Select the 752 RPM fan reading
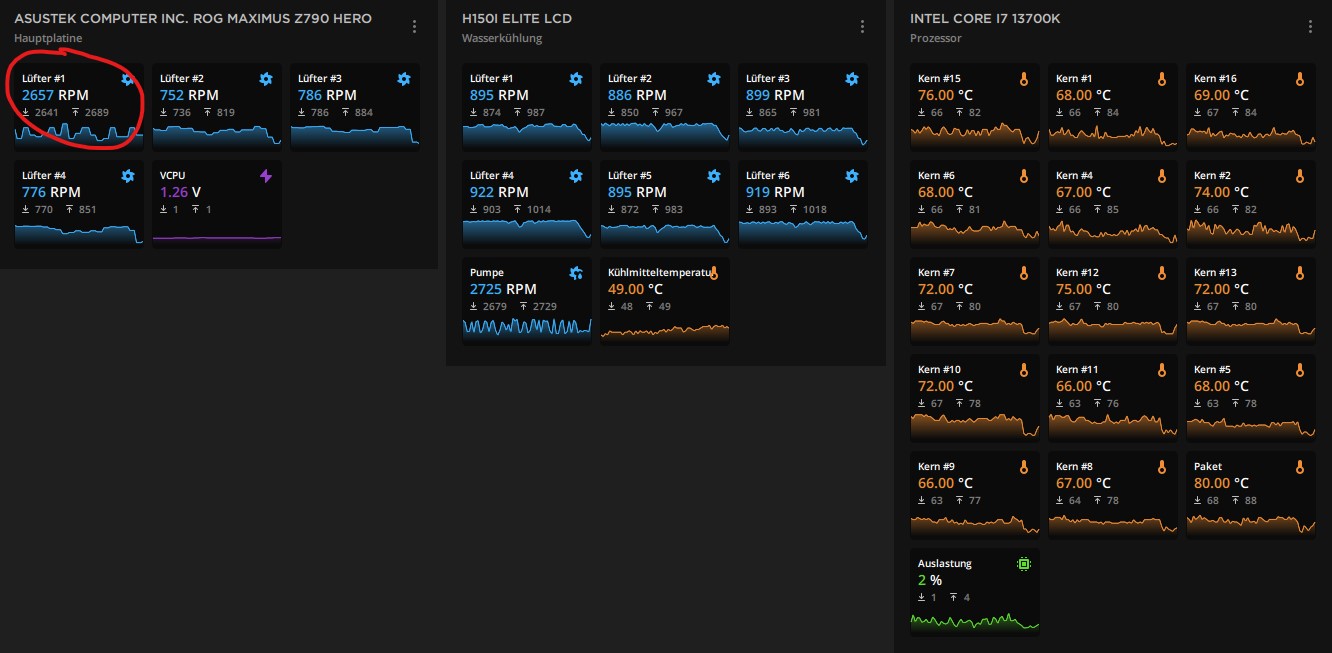 pyautogui.click(x=189, y=95)
